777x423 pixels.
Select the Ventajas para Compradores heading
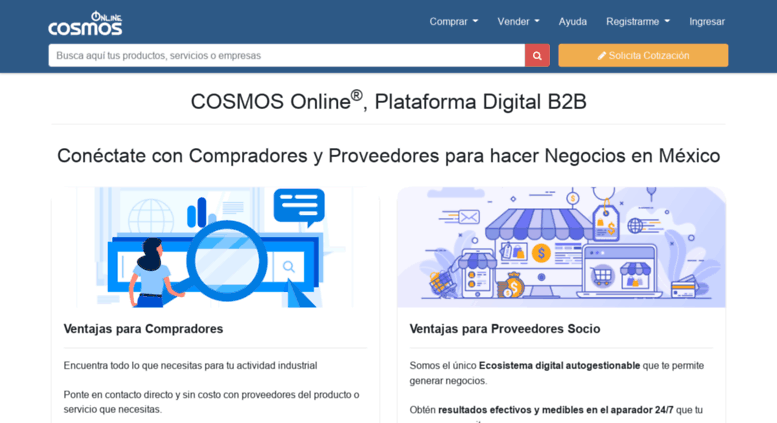pyautogui.click(x=143, y=329)
